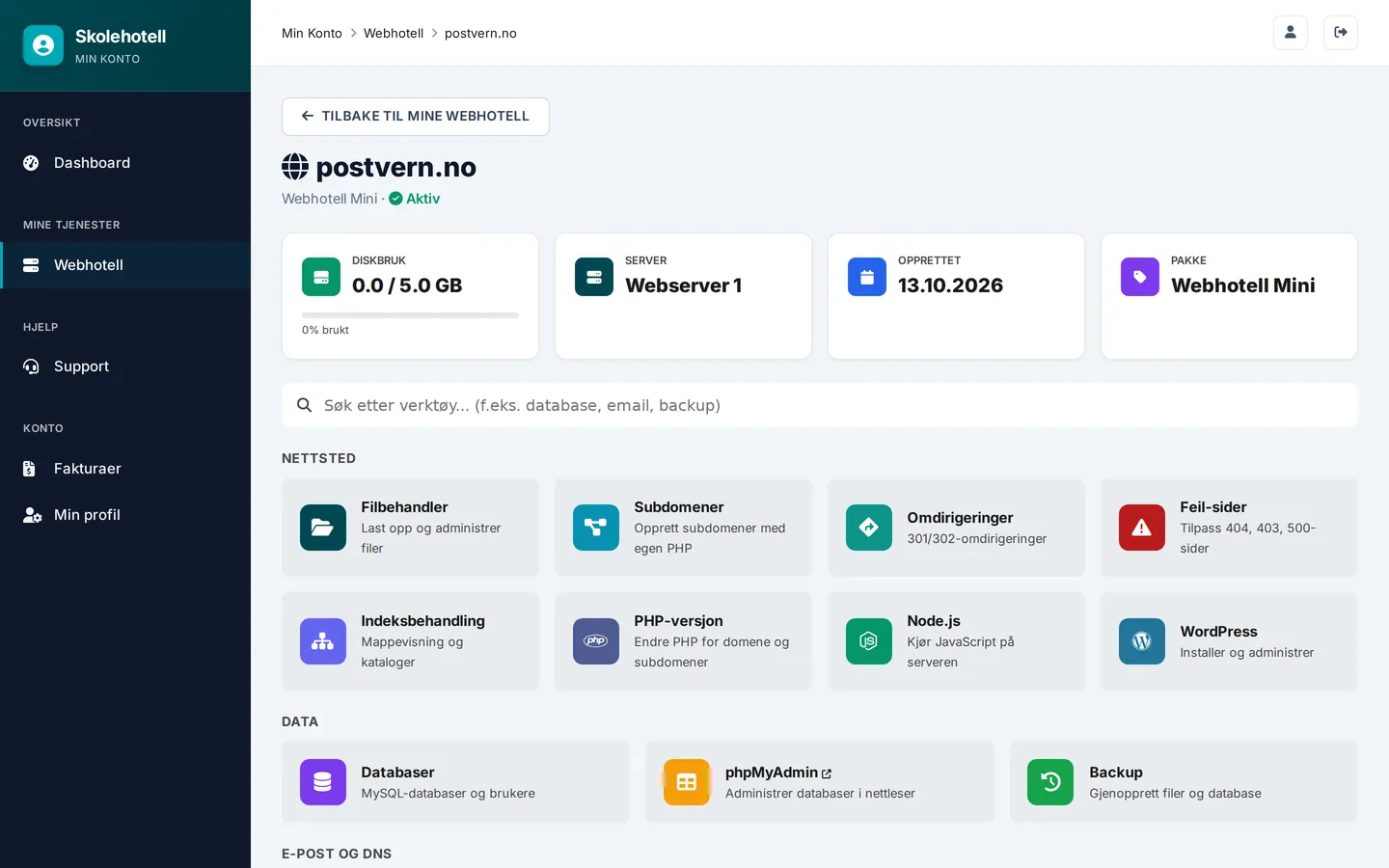Open Filbehandler file manager icon
Image resolution: width=1389 pixels, height=868 pixels.
[x=323, y=528]
